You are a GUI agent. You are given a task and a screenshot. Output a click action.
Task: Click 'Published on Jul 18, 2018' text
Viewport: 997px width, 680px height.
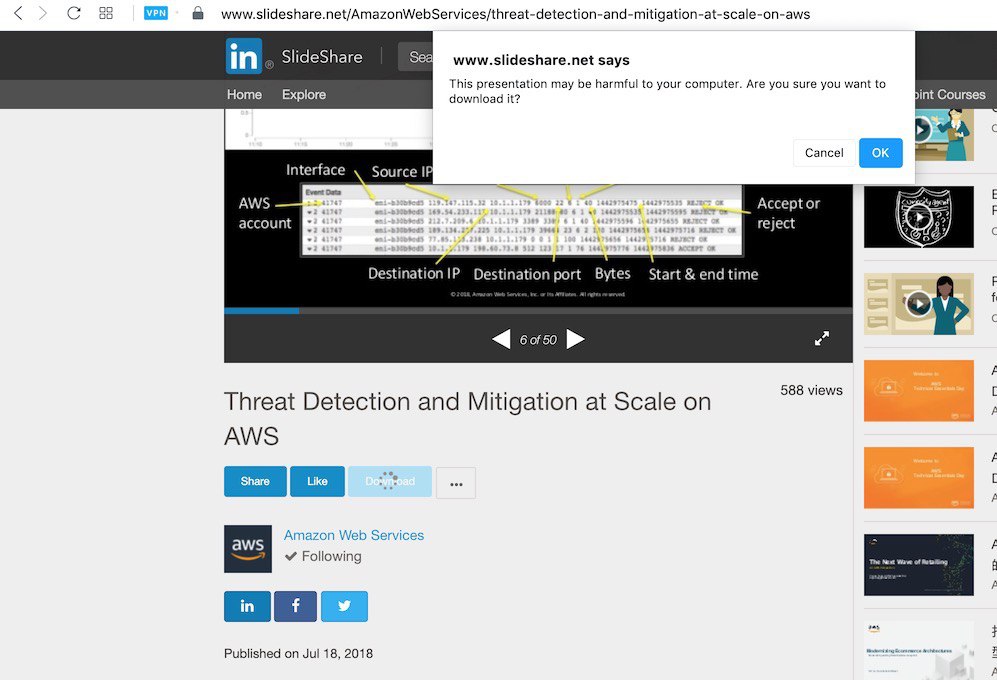298,654
